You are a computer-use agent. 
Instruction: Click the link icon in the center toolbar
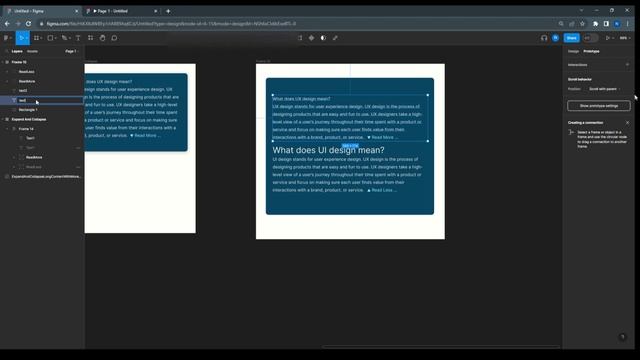click(x=335, y=38)
